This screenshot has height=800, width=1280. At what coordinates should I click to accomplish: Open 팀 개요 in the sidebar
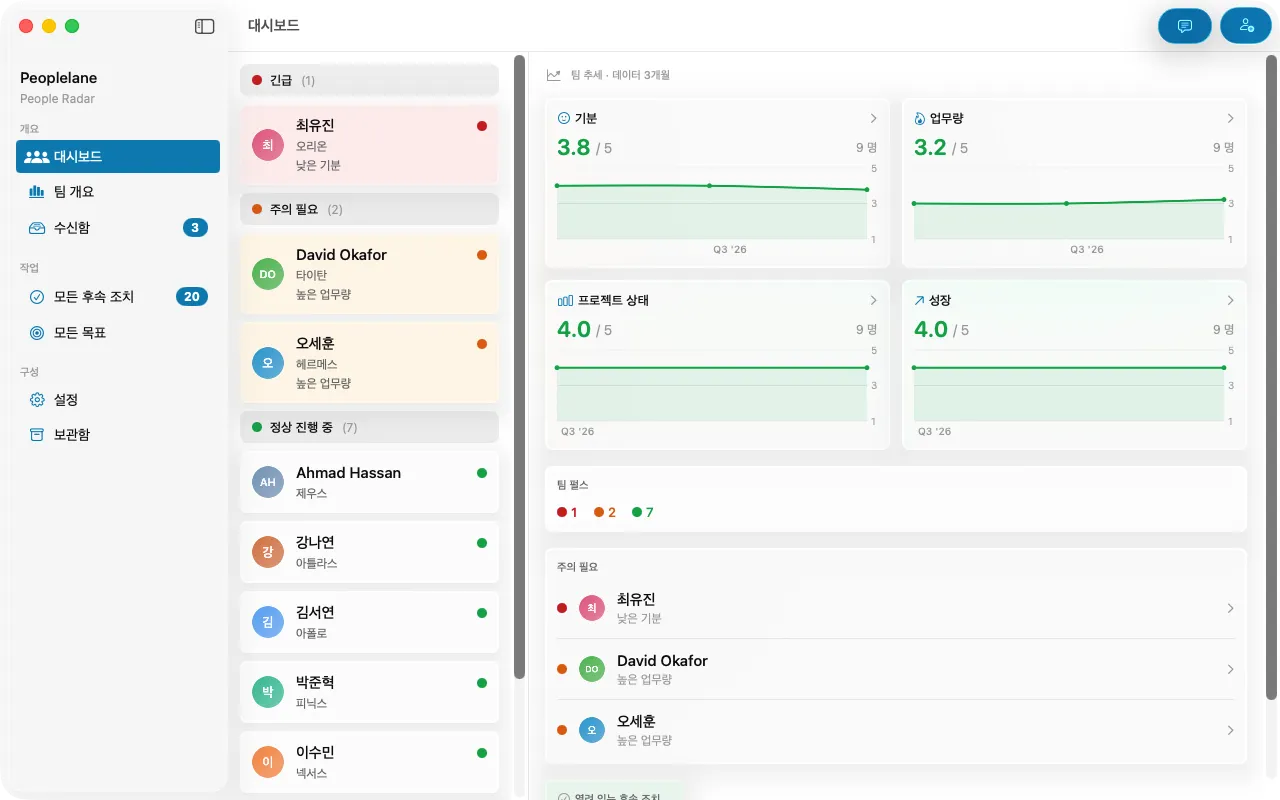[118, 192]
